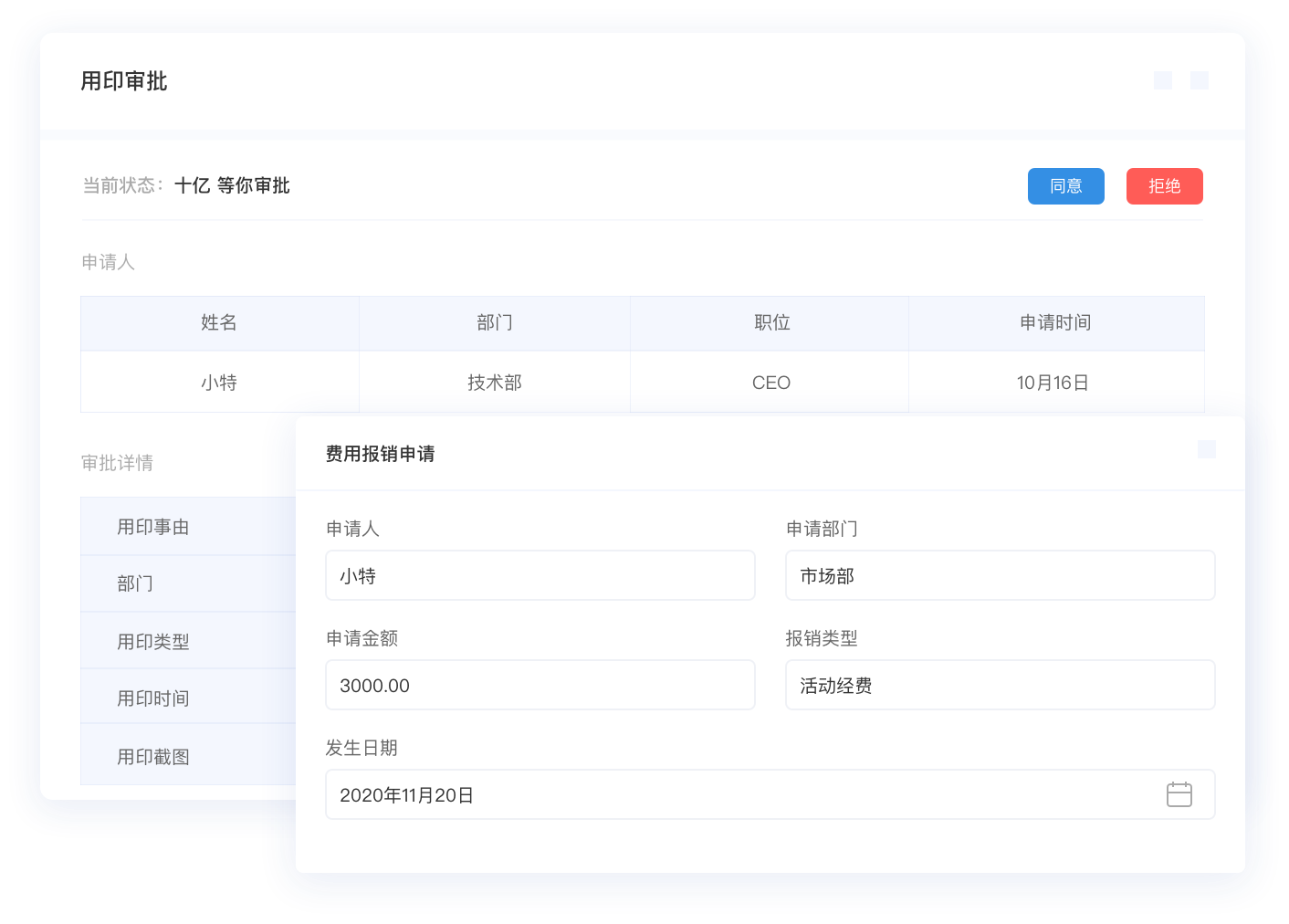Click the 申请金额 field showing 3000.00

click(540, 685)
